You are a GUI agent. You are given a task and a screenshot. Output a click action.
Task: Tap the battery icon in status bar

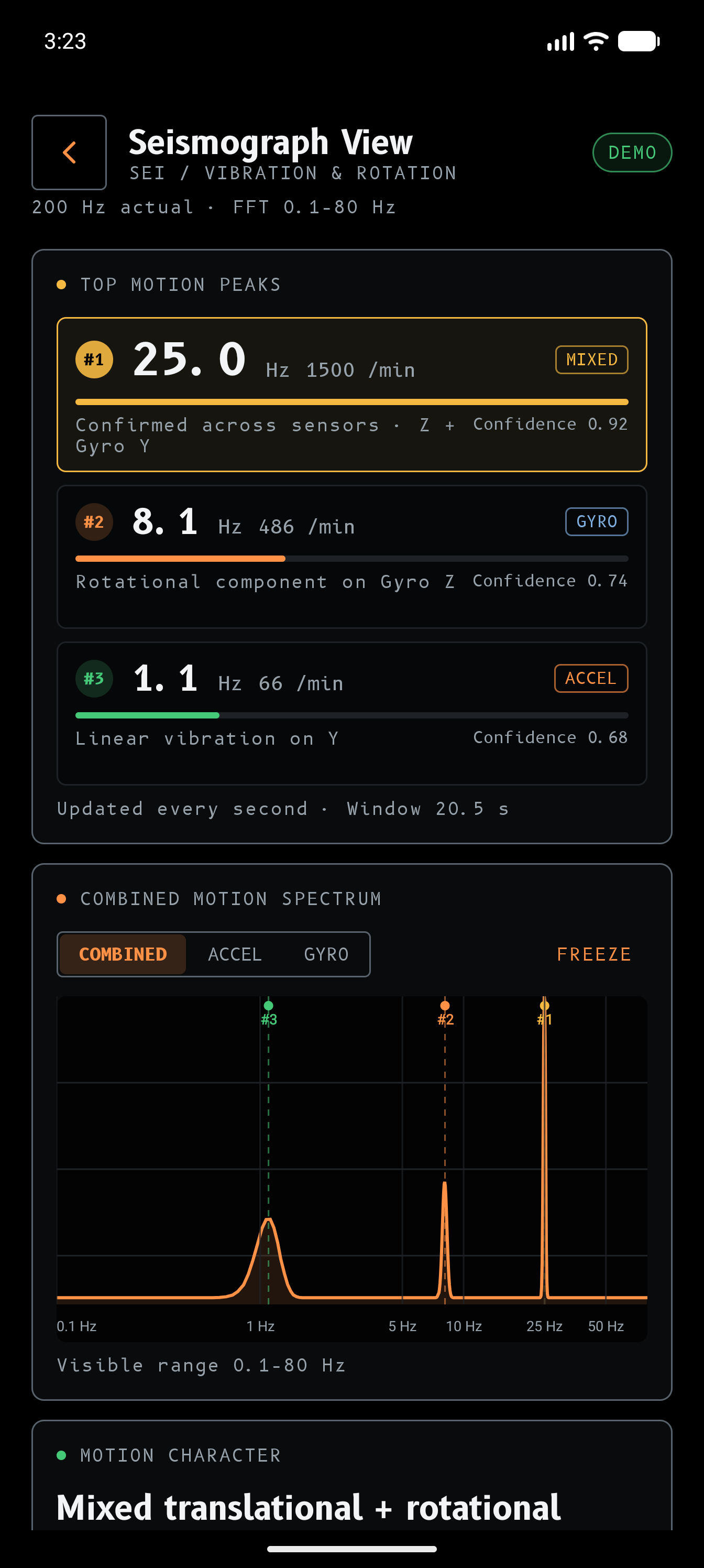(x=639, y=41)
